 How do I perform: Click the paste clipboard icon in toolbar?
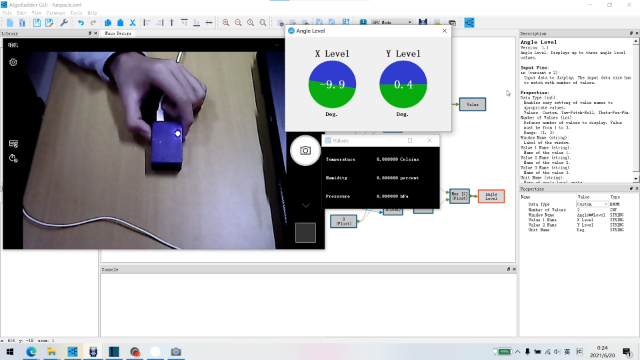point(120,23)
